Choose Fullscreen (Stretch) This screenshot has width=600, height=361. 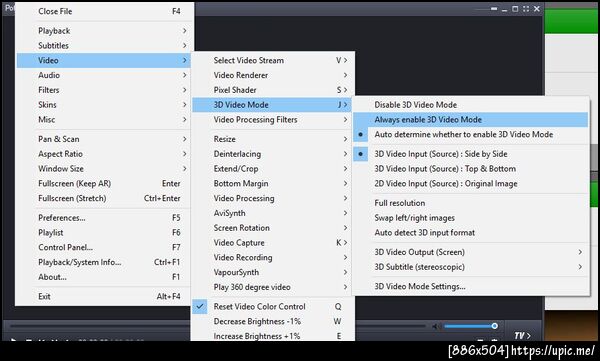(x=104, y=198)
